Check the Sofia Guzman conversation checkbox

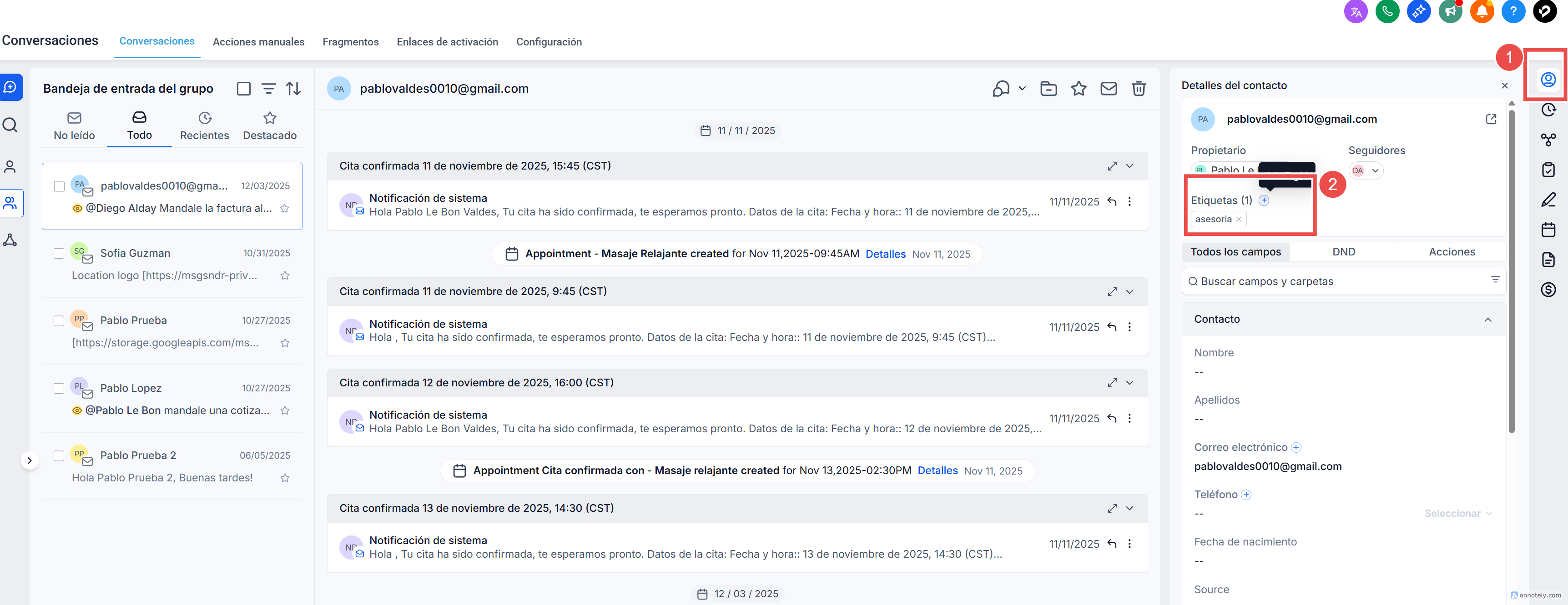pyautogui.click(x=59, y=254)
